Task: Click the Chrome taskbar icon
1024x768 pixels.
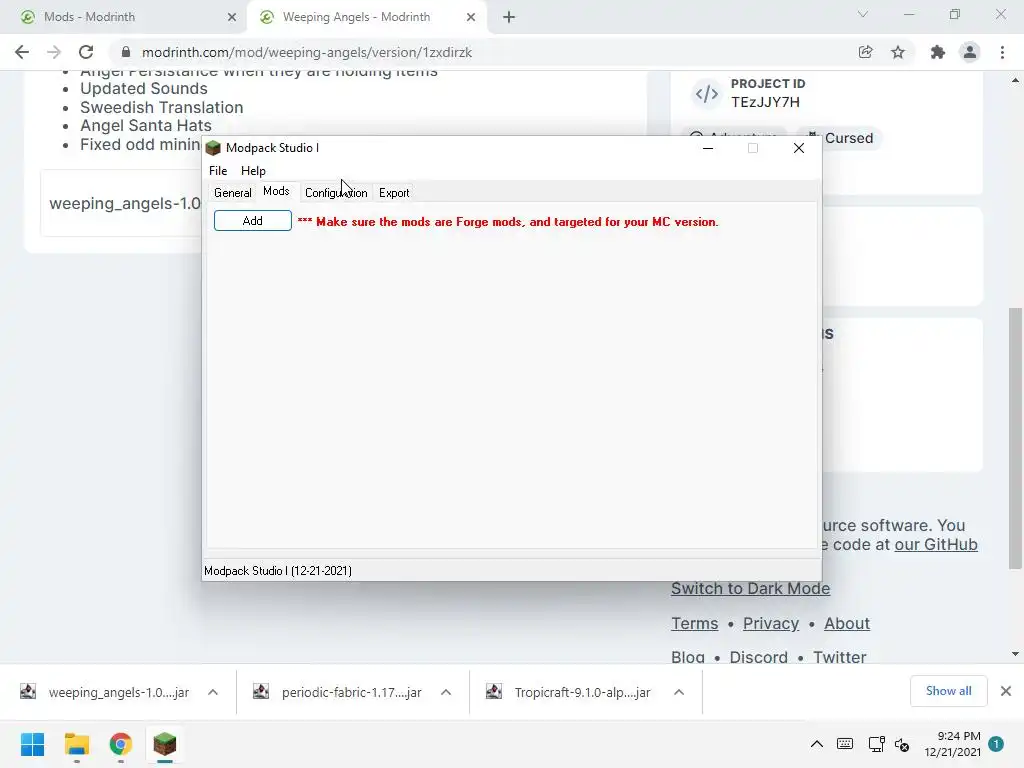Action: pos(120,744)
